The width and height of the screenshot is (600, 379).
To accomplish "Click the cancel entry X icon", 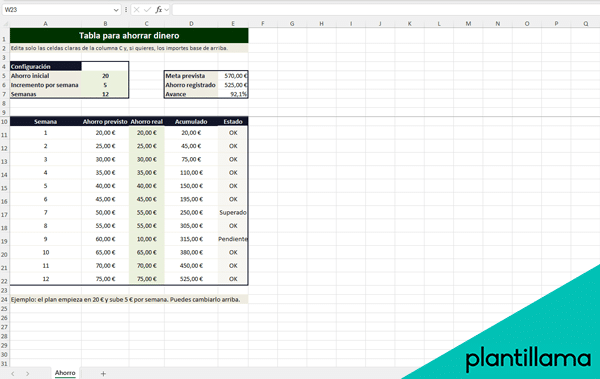I will (137, 10).
